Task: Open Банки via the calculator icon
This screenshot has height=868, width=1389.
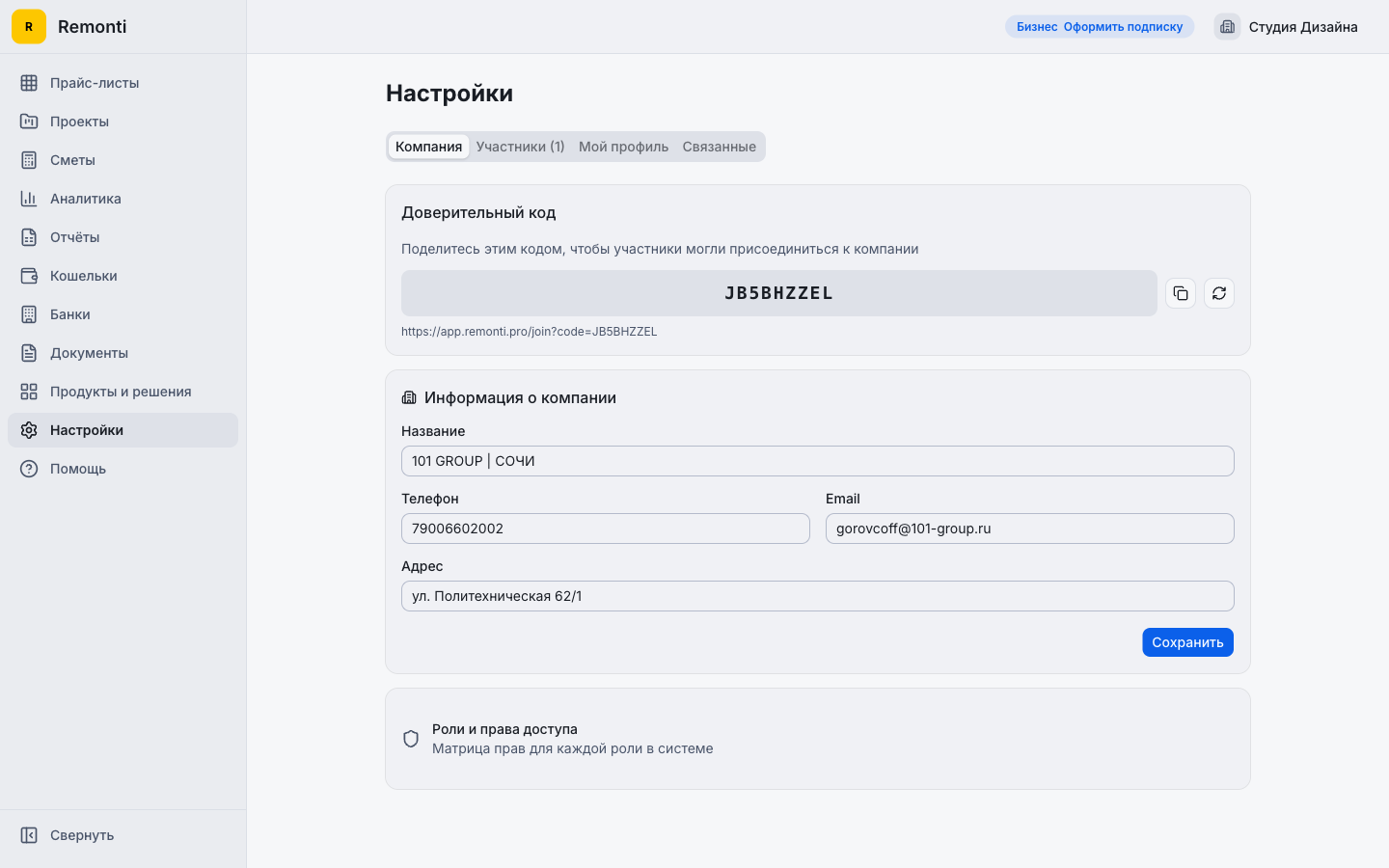Action: click(x=28, y=314)
